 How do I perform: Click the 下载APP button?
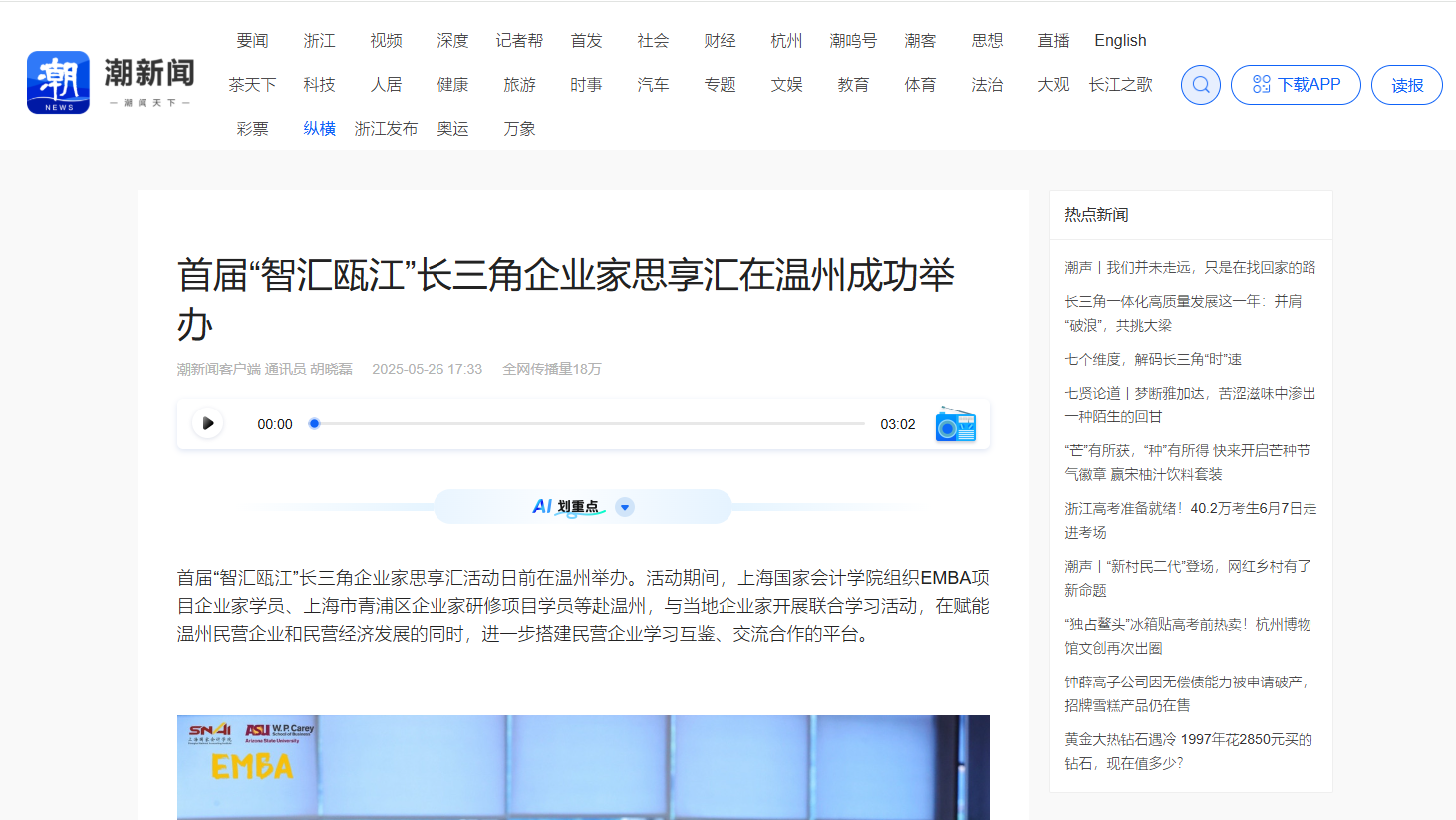(1296, 85)
